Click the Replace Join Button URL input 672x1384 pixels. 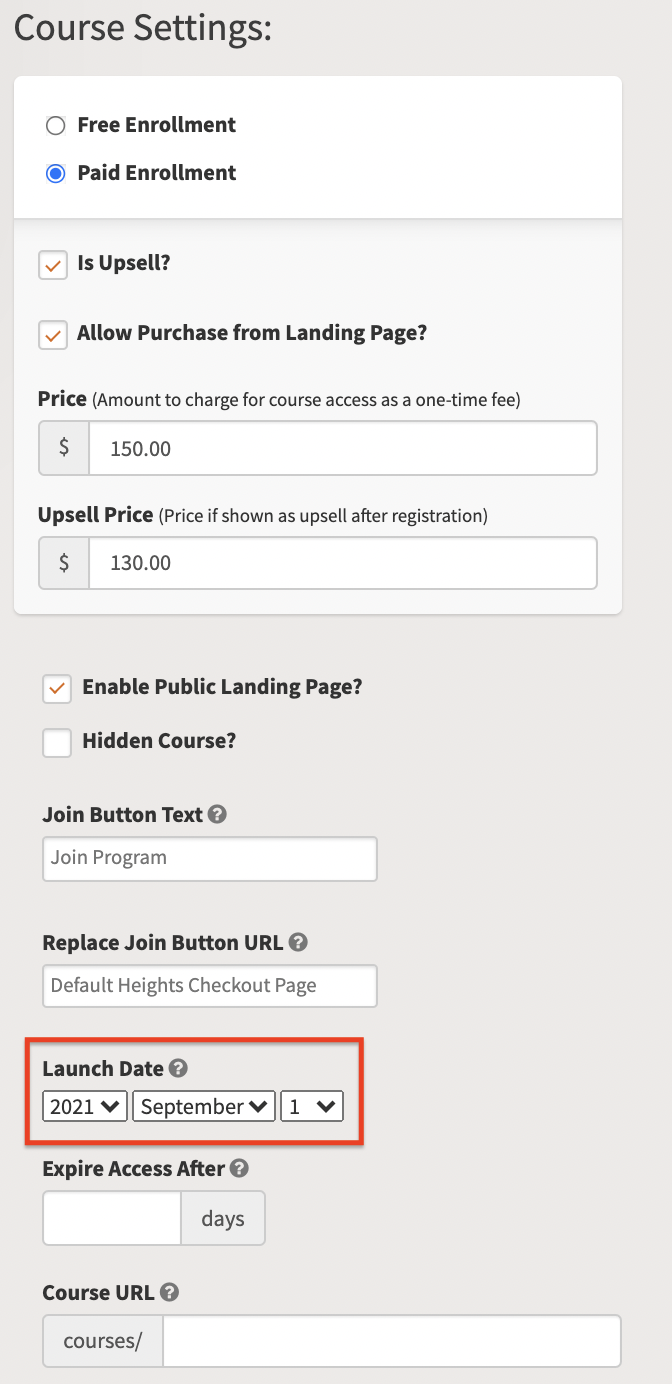click(210, 986)
